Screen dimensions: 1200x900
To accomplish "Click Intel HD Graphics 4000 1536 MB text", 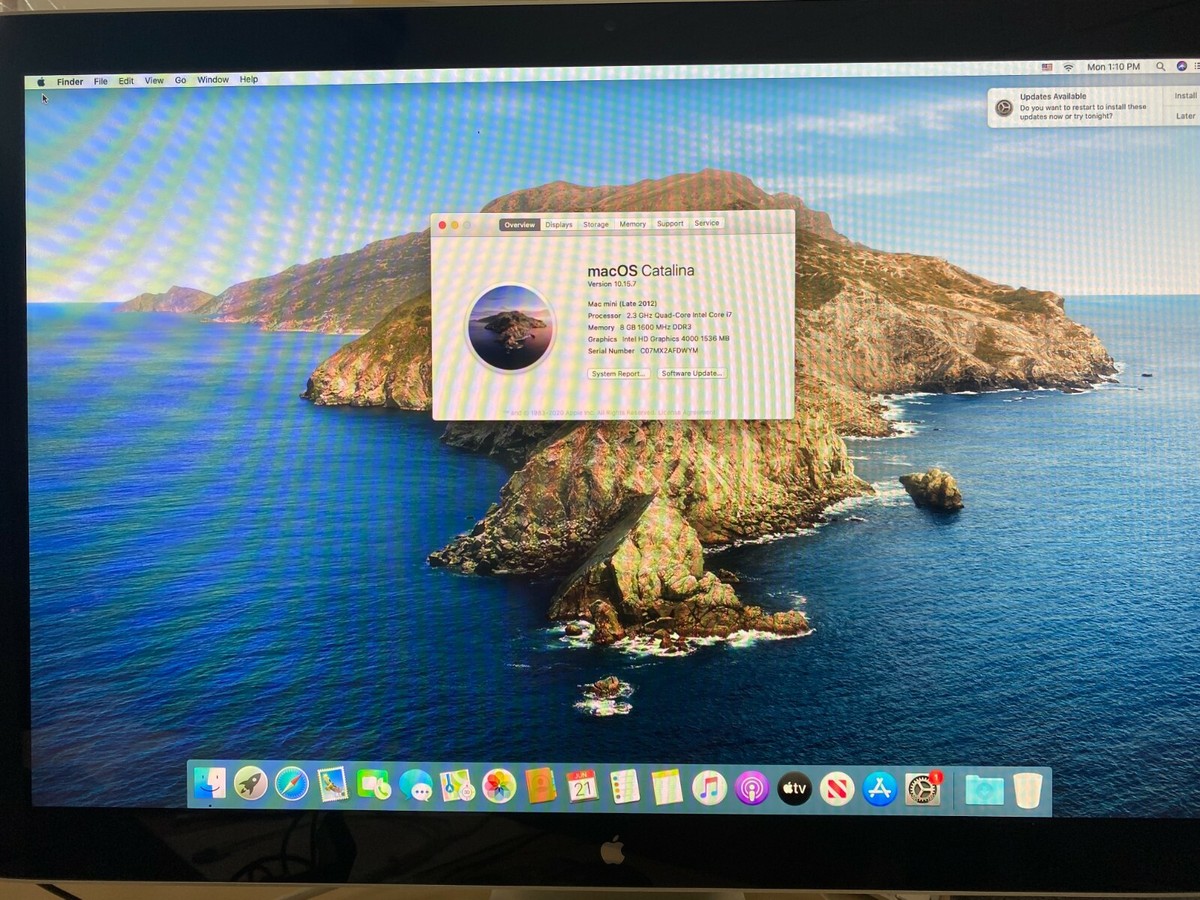I will coord(676,339).
